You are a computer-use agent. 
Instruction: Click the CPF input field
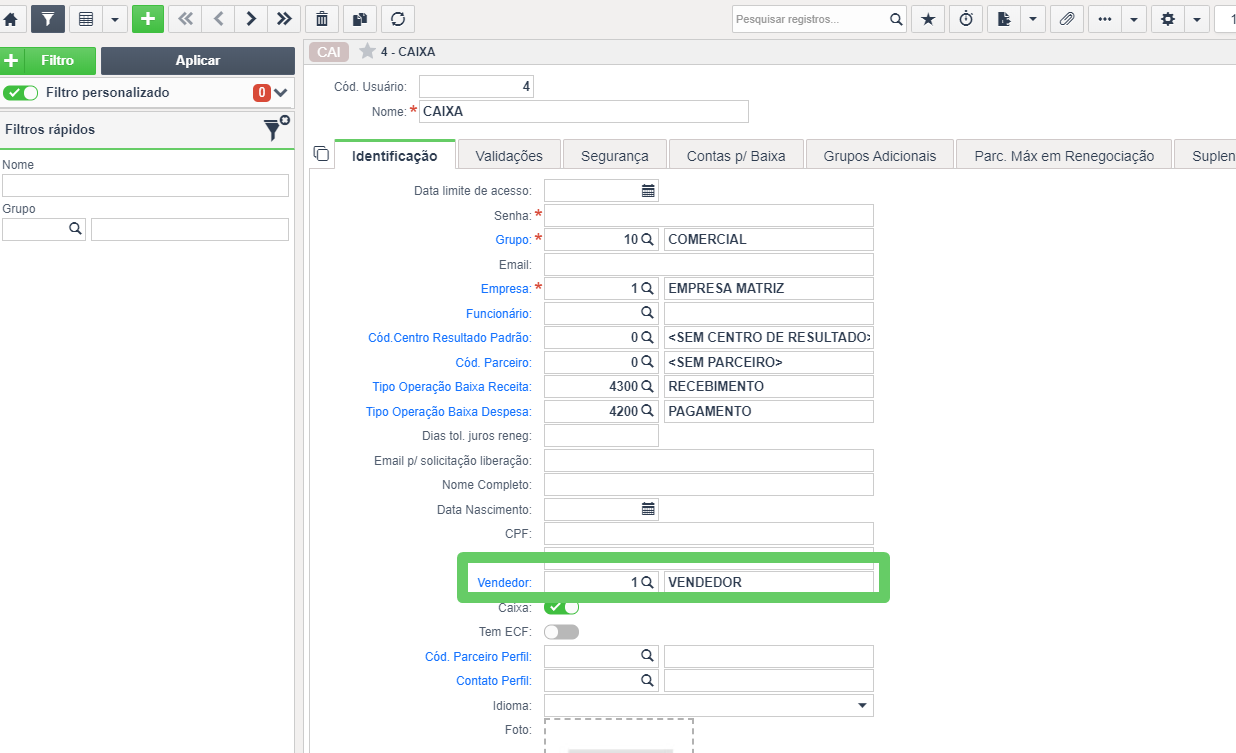[709, 533]
